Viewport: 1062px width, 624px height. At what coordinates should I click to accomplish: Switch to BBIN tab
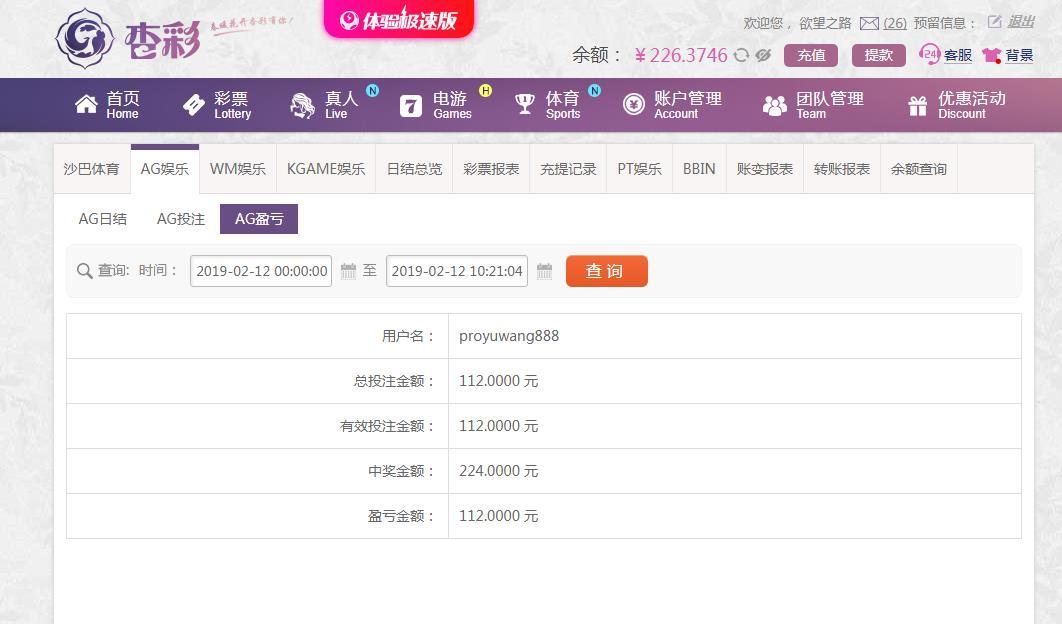click(699, 169)
